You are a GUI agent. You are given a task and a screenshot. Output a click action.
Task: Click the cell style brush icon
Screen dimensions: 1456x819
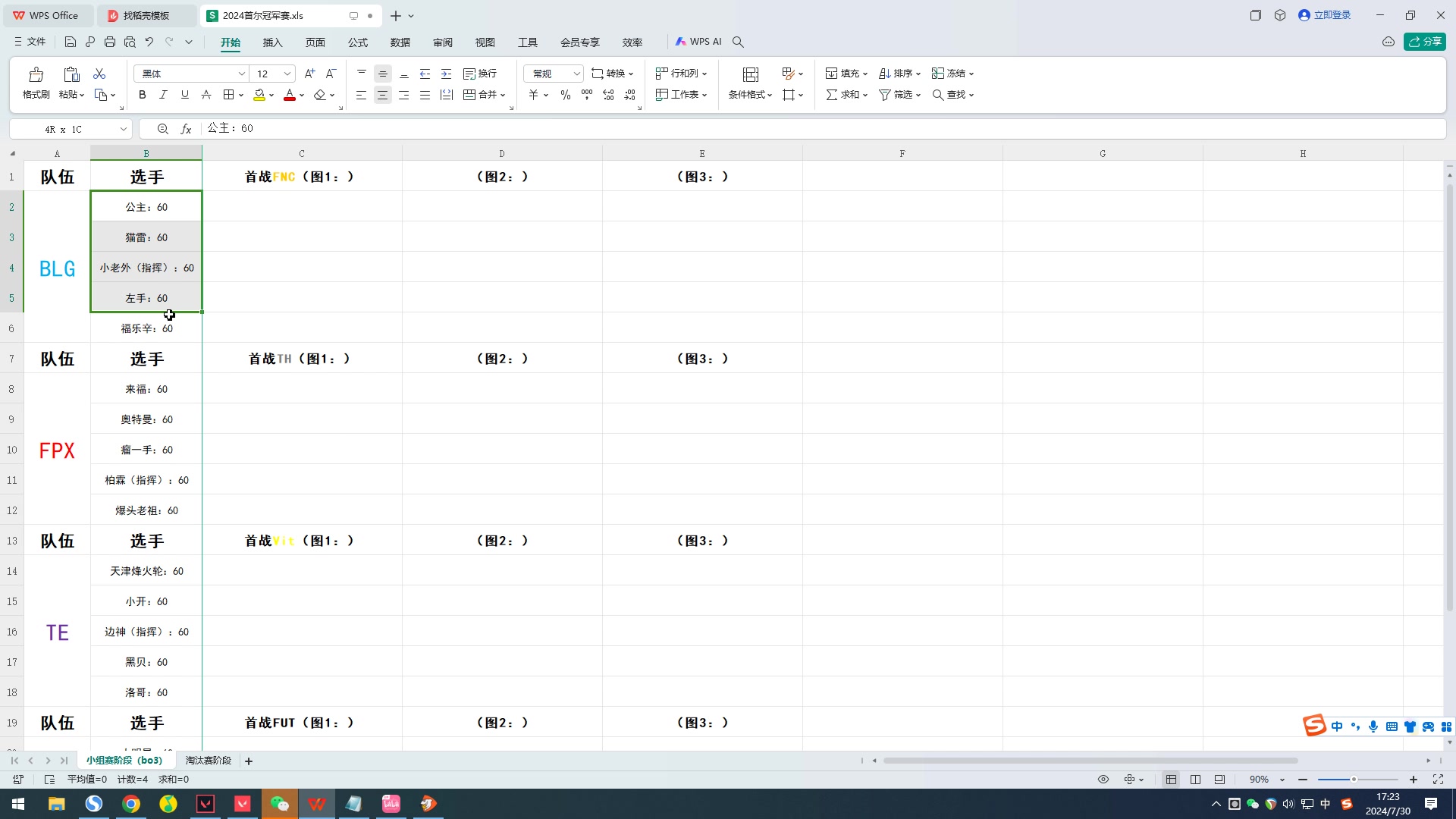point(788,74)
